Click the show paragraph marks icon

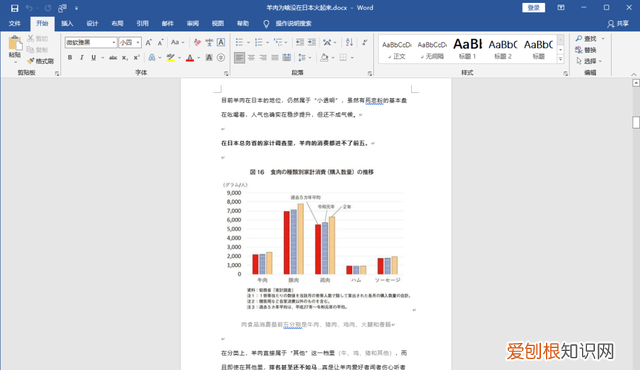coord(365,42)
